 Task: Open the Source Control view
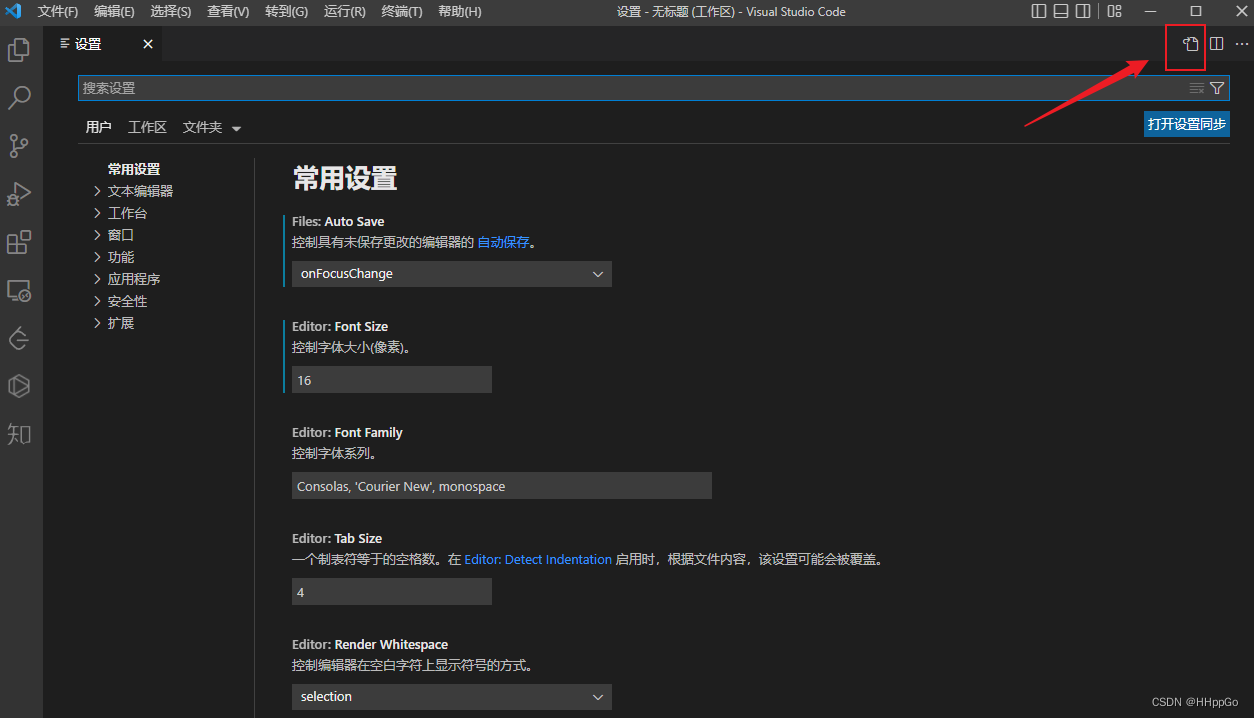19,146
